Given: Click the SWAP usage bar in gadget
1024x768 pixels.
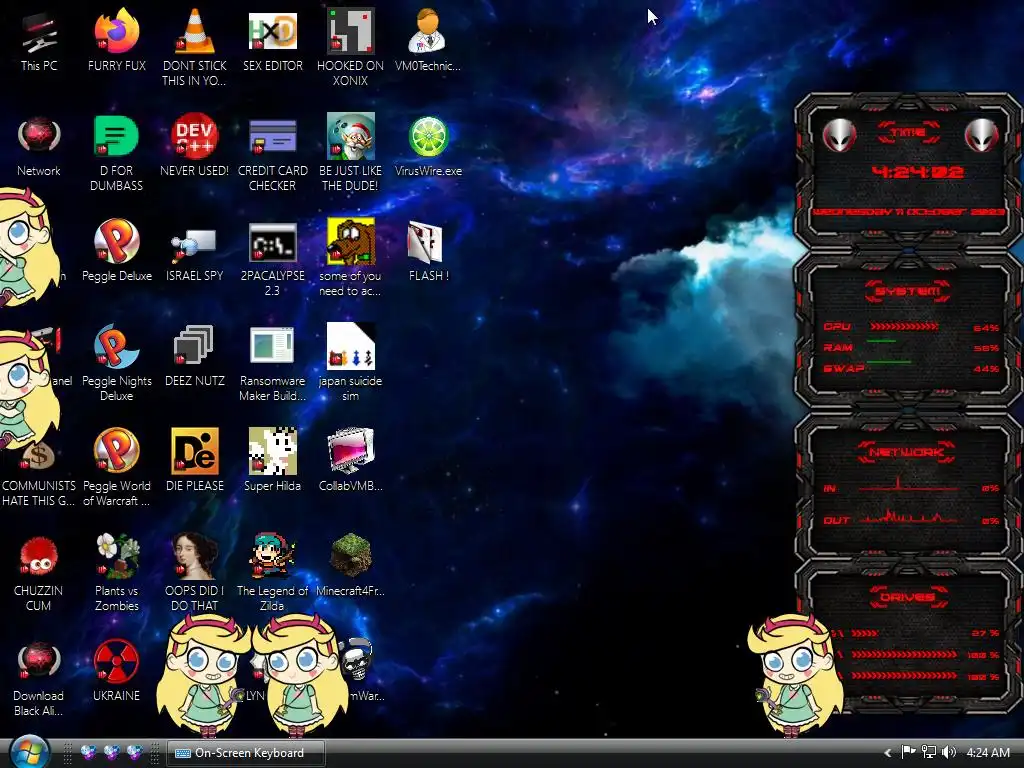Looking at the screenshot, I should point(889,362).
